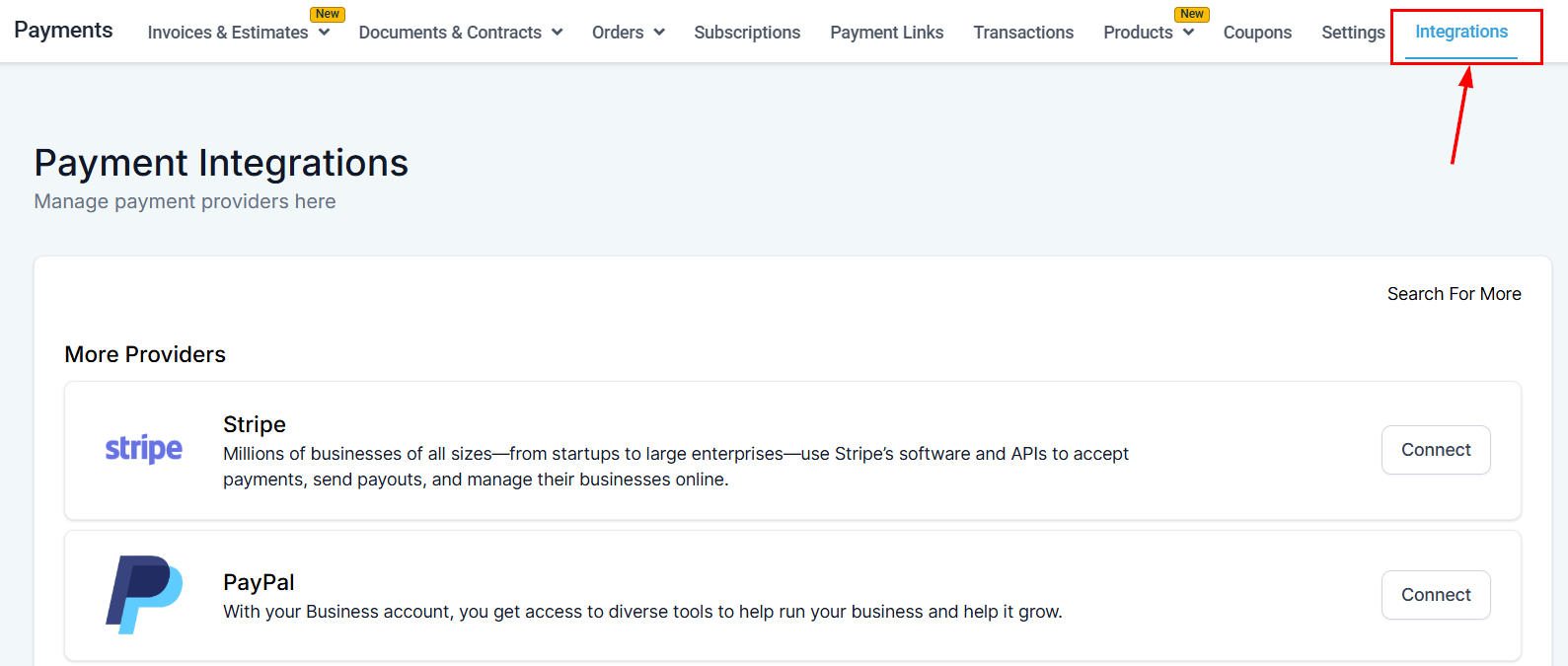Click the Stripe description text
The image size is (1568, 666).
676,467
